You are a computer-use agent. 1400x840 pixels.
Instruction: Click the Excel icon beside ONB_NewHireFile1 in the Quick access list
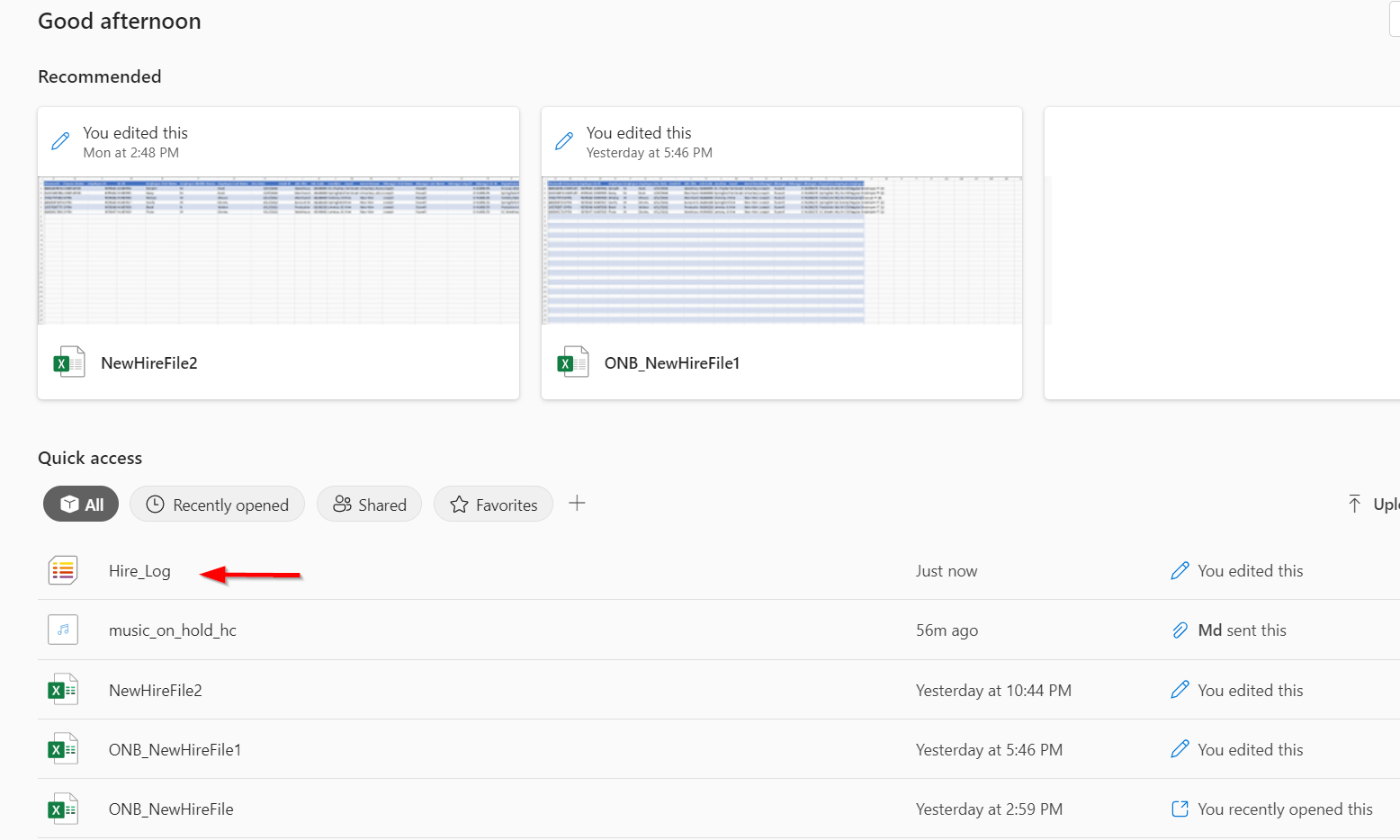(63, 749)
